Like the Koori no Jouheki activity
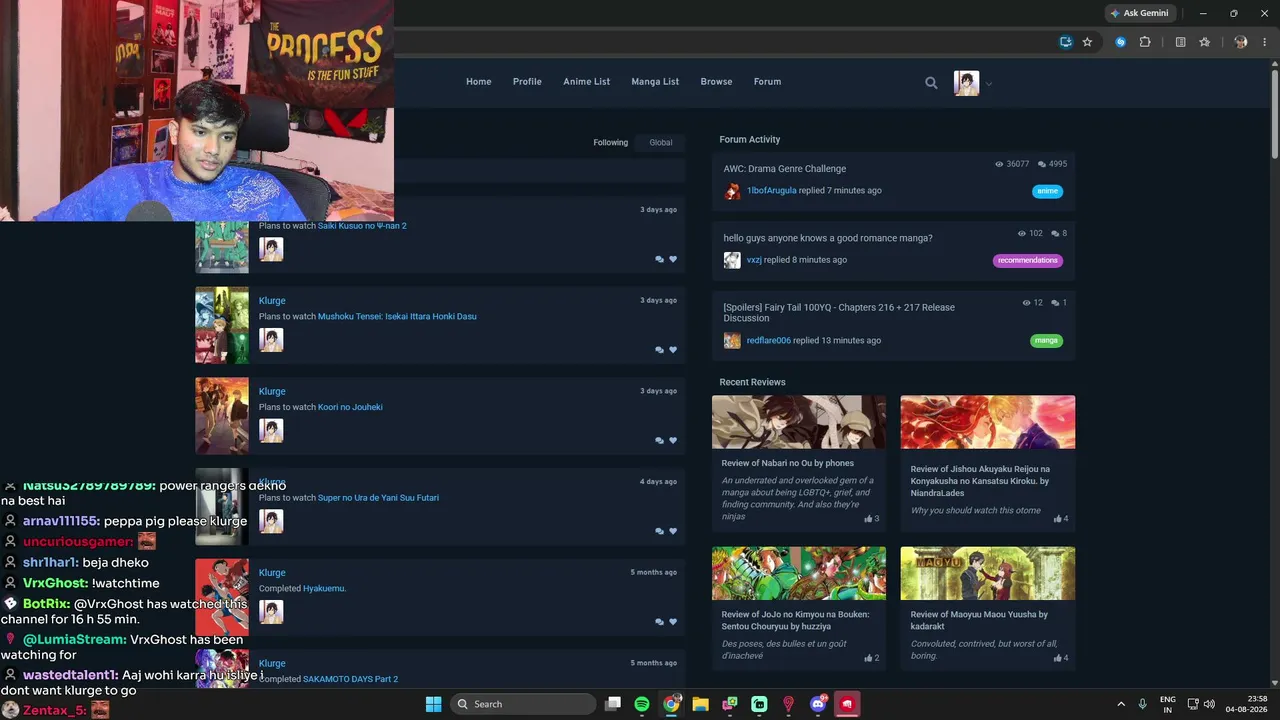Image resolution: width=1280 pixels, height=720 pixels. (673, 440)
